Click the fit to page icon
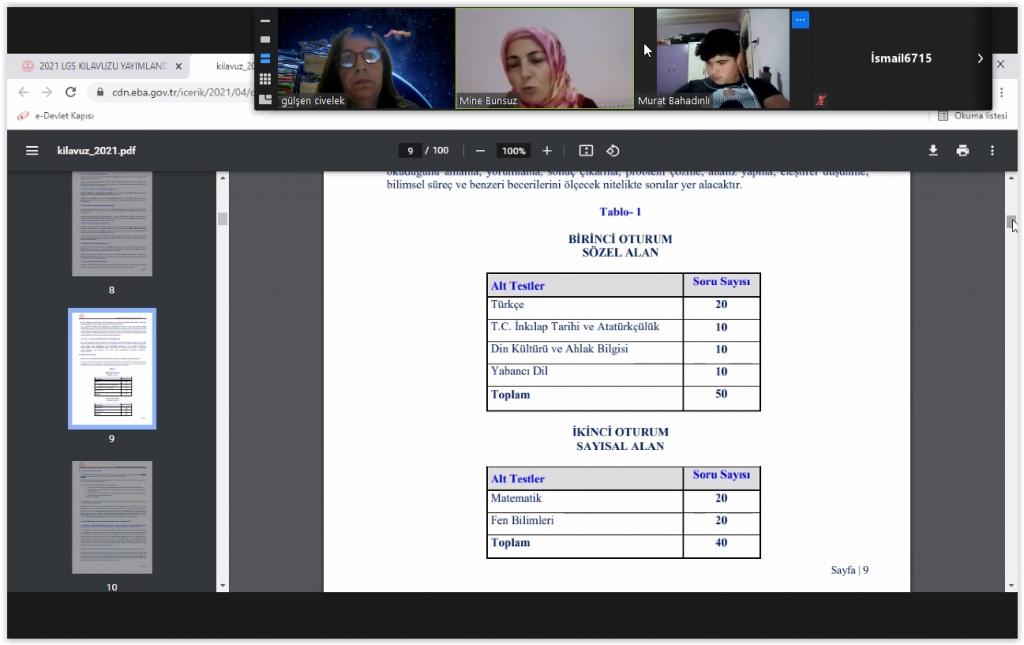The image size is (1024, 645). [586, 151]
